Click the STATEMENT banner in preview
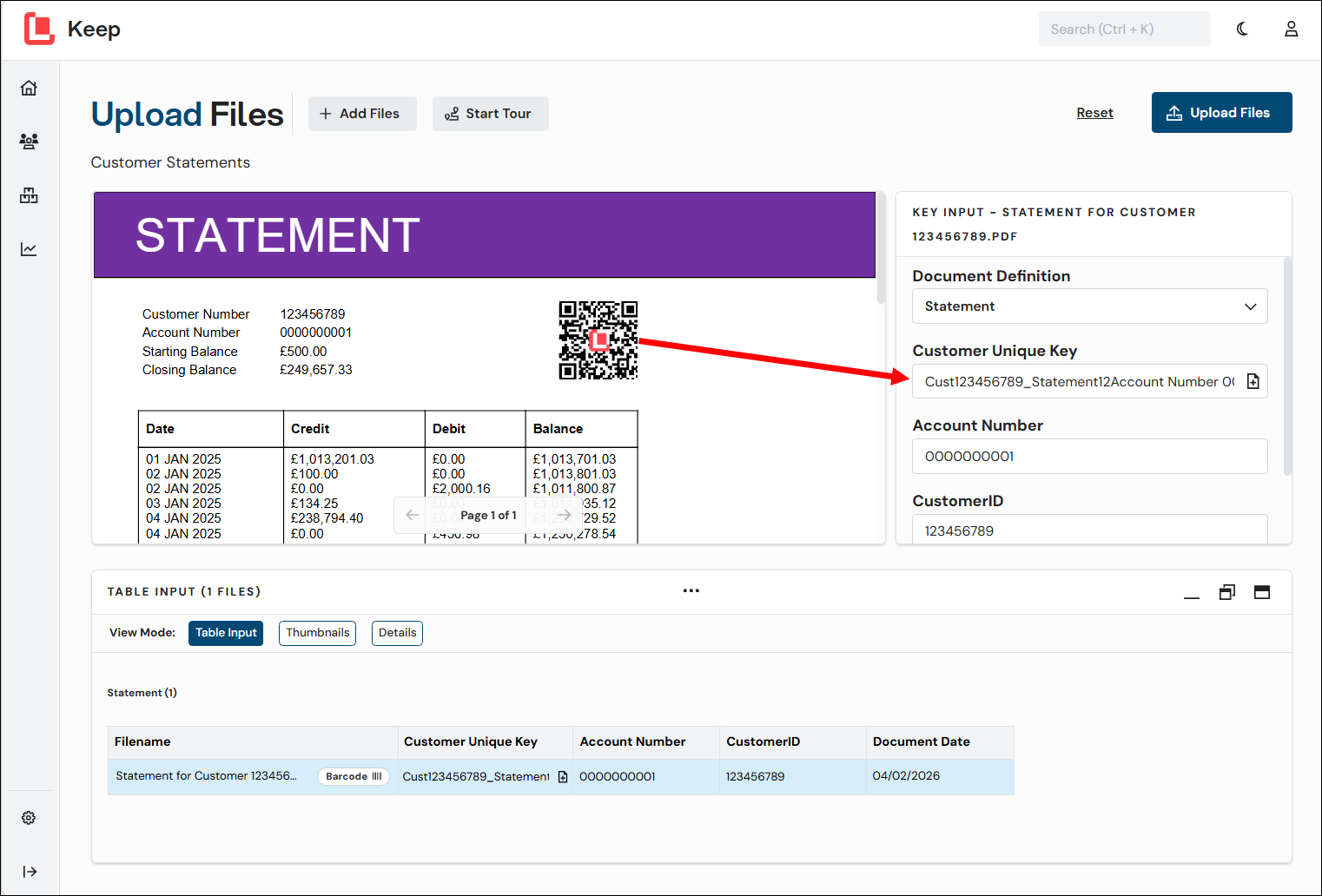Screen dimensions: 1322x896 [485, 235]
